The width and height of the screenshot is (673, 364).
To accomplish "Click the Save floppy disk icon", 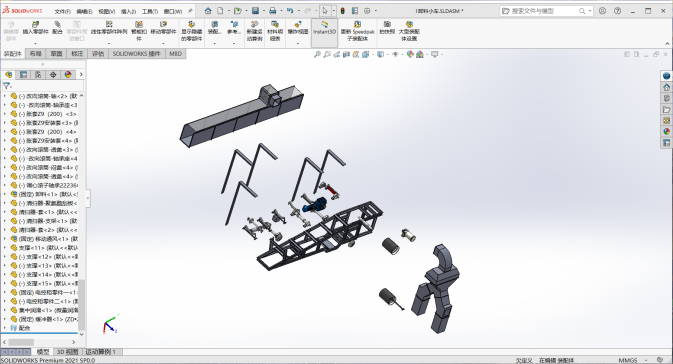I will pyautogui.click(x=255, y=11).
